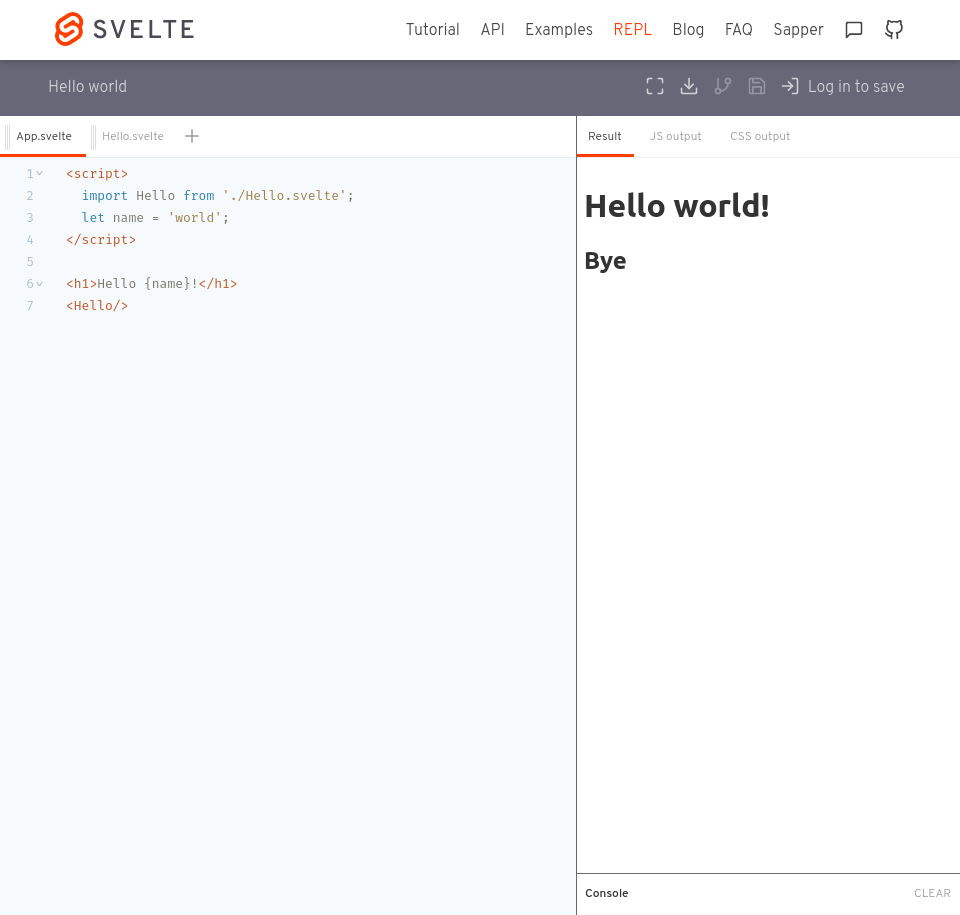This screenshot has height=915, width=960.
Task: Edit the Hello world project name field
Action: click(x=88, y=86)
